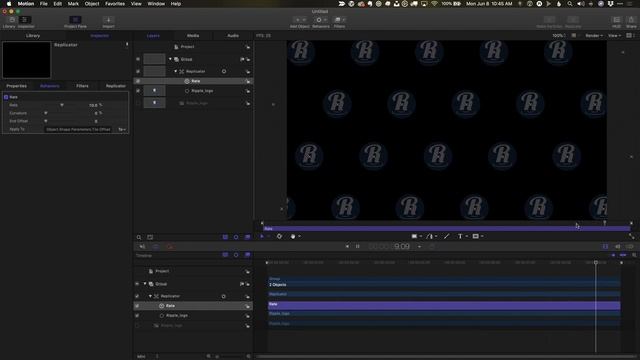Enable the dimmed Ripple_logo source layer
The height and width of the screenshot is (360, 640).
tap(138, 103)
